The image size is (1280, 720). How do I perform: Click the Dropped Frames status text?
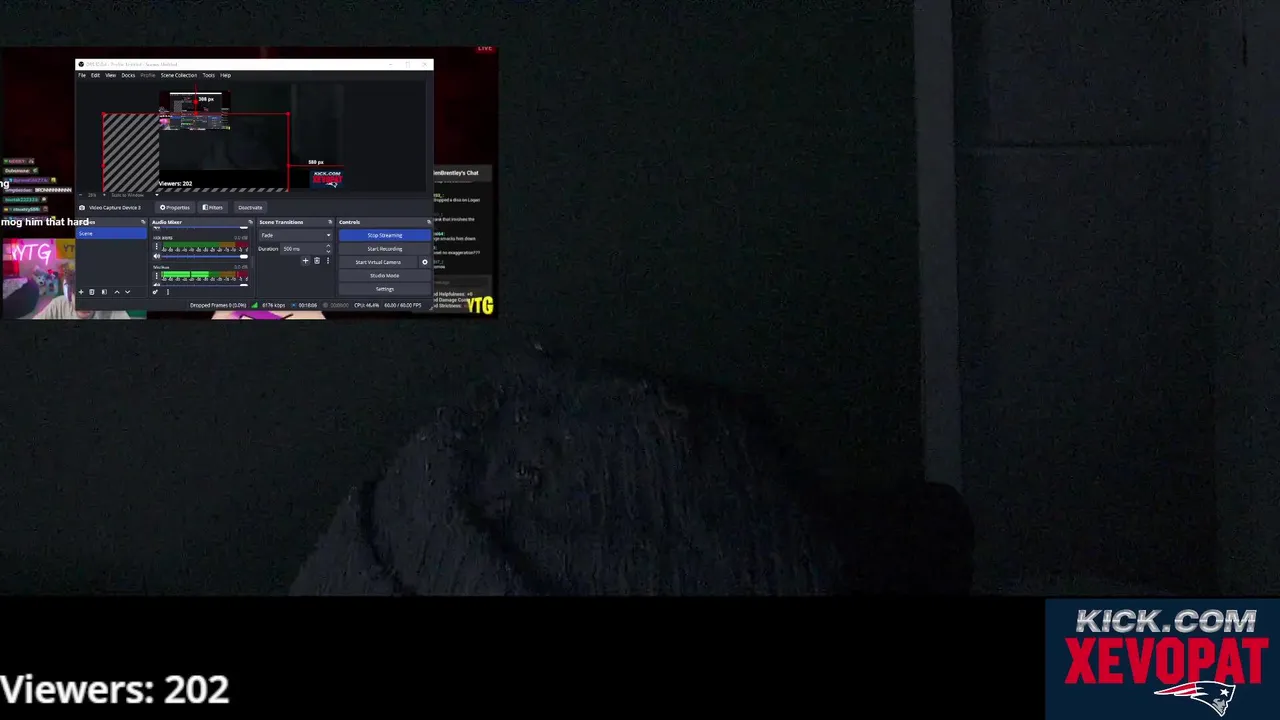point(218,305)
